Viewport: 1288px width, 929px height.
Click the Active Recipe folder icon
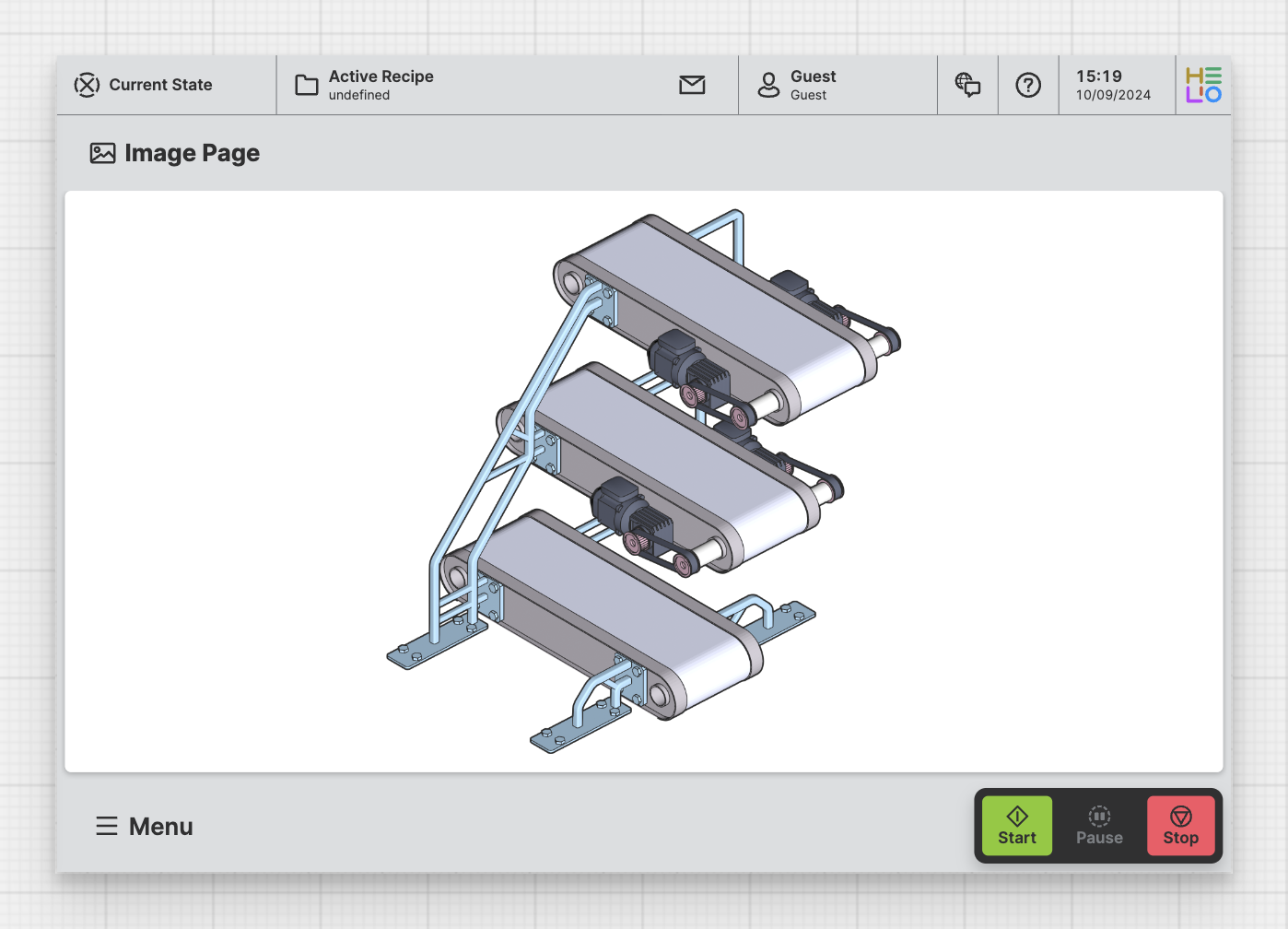(x=306, y=85)
